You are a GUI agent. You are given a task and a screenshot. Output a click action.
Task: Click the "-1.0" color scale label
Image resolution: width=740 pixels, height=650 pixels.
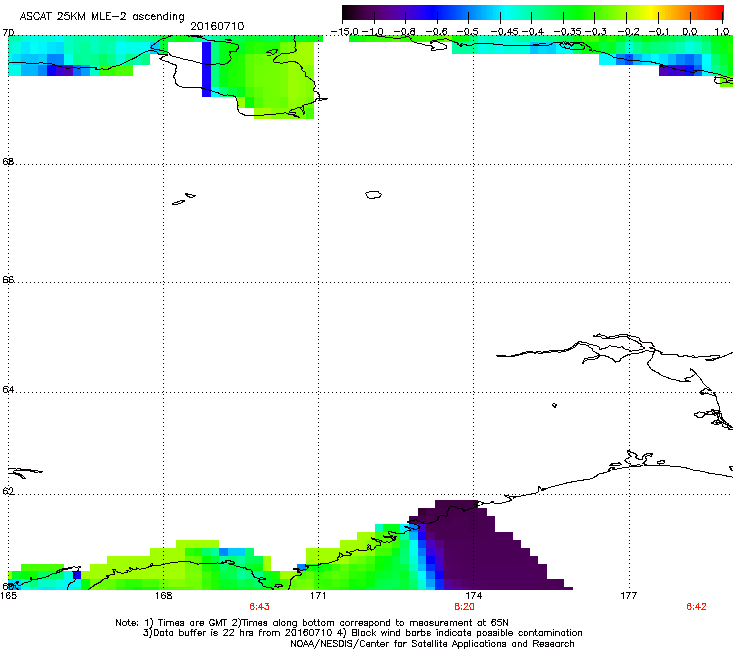click(373, 32)
